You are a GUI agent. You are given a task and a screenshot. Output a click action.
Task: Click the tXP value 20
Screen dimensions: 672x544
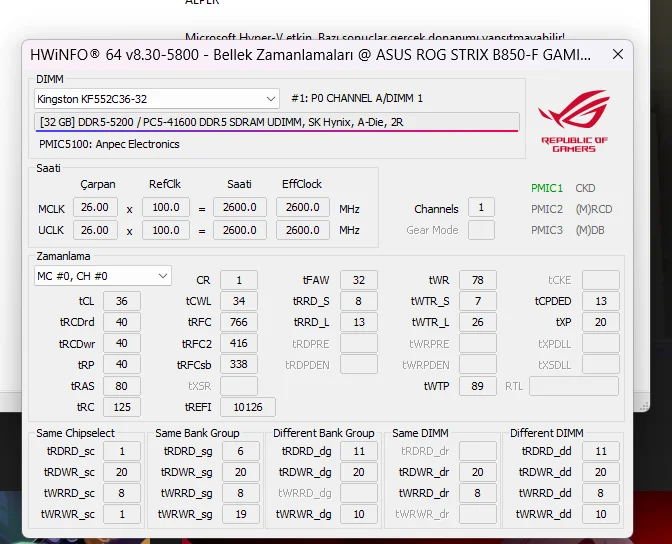click(601, 322)
